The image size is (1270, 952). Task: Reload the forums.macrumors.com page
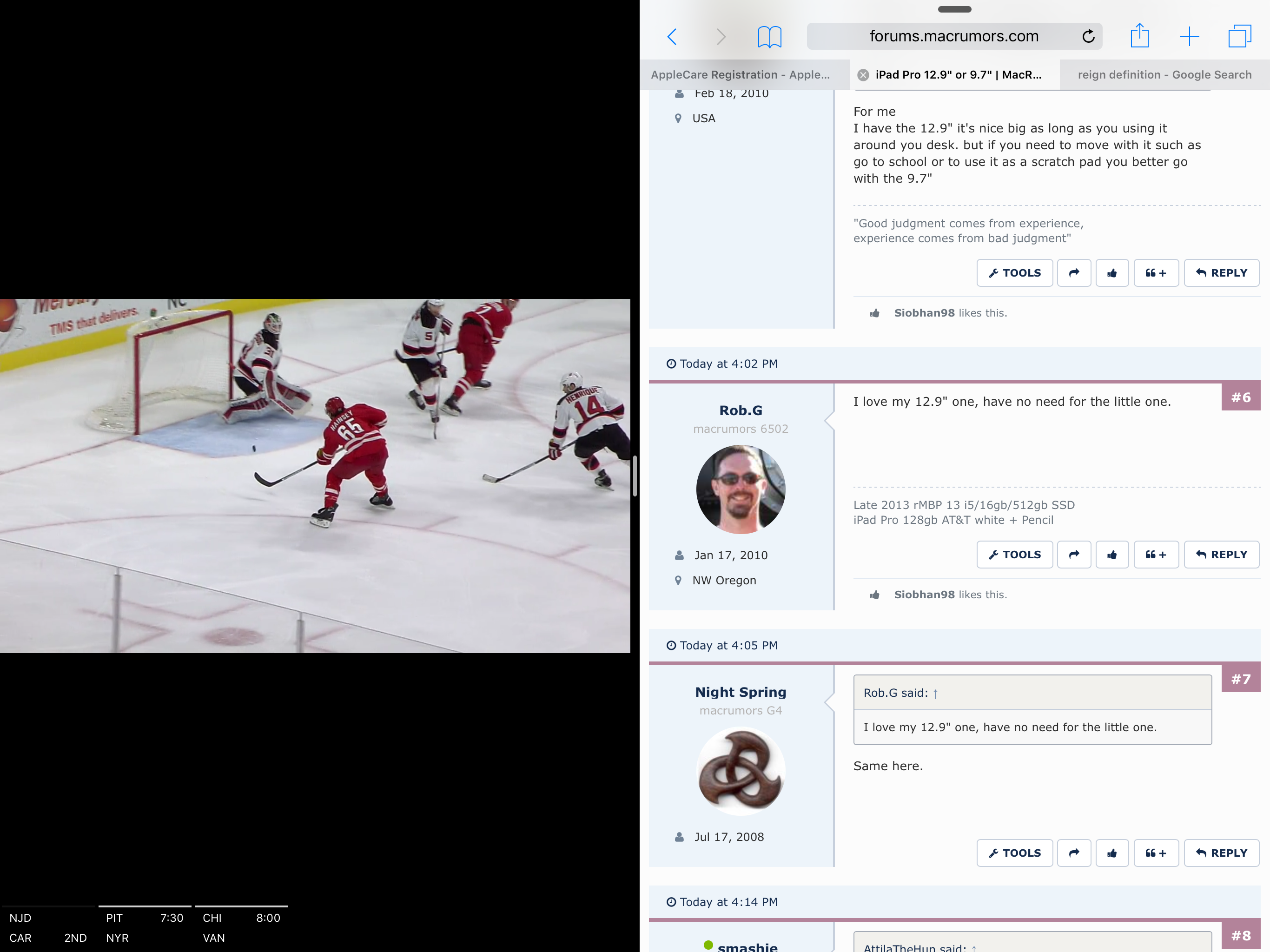coord(1088,36)
